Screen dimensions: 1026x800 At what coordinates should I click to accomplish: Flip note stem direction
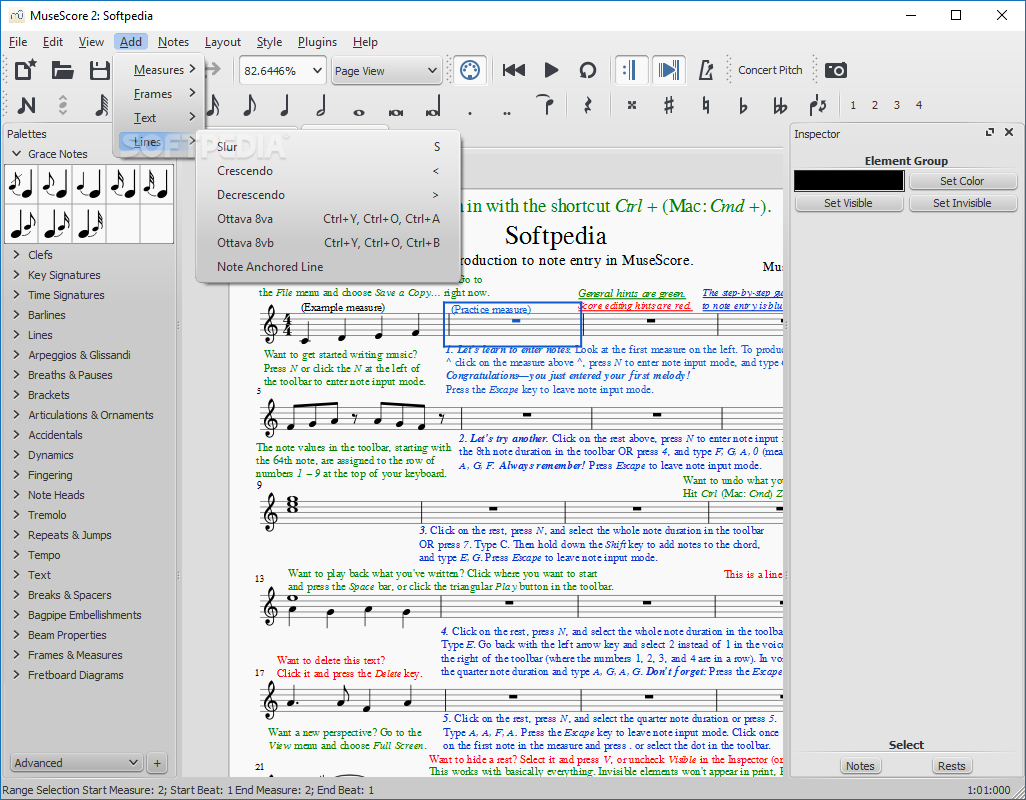(x=817, y=105)
